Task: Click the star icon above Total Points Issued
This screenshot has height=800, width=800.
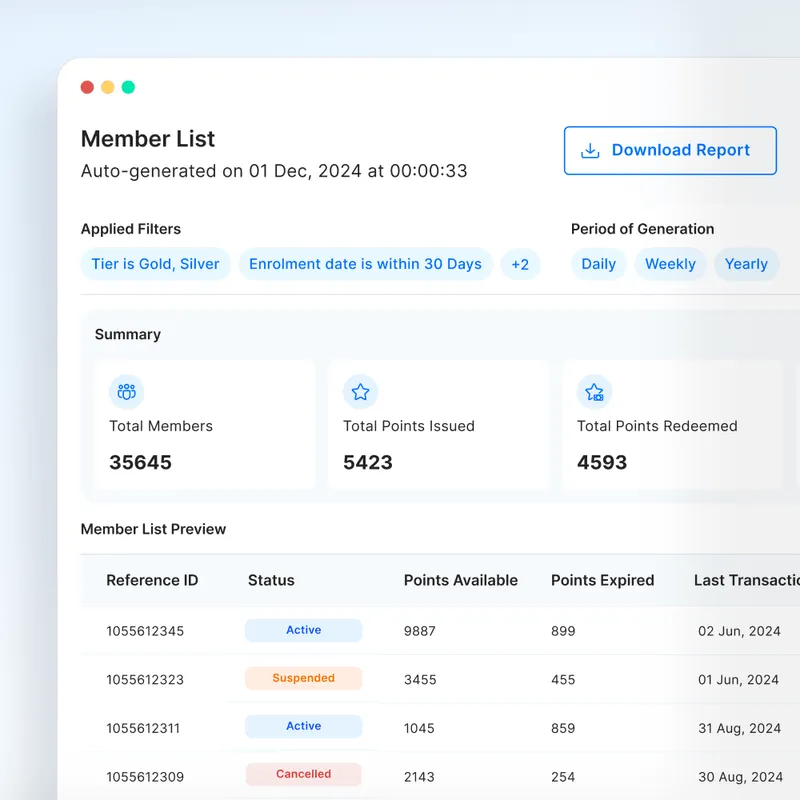Action: coord(360,392)
